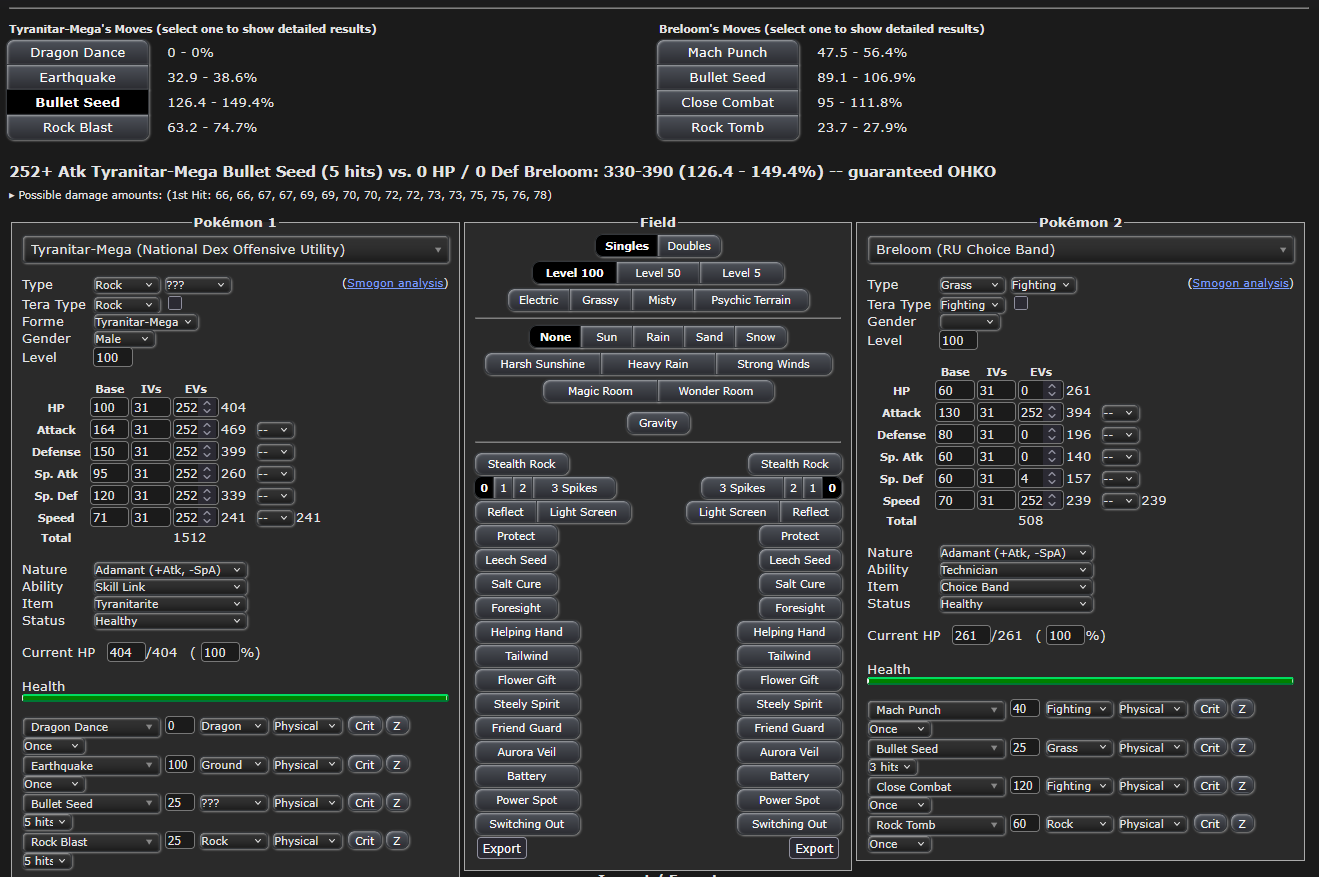Open Smogon analysis link for Breloom
The height and width of the screenshot is (877, 1319).
coord(1240,283)
